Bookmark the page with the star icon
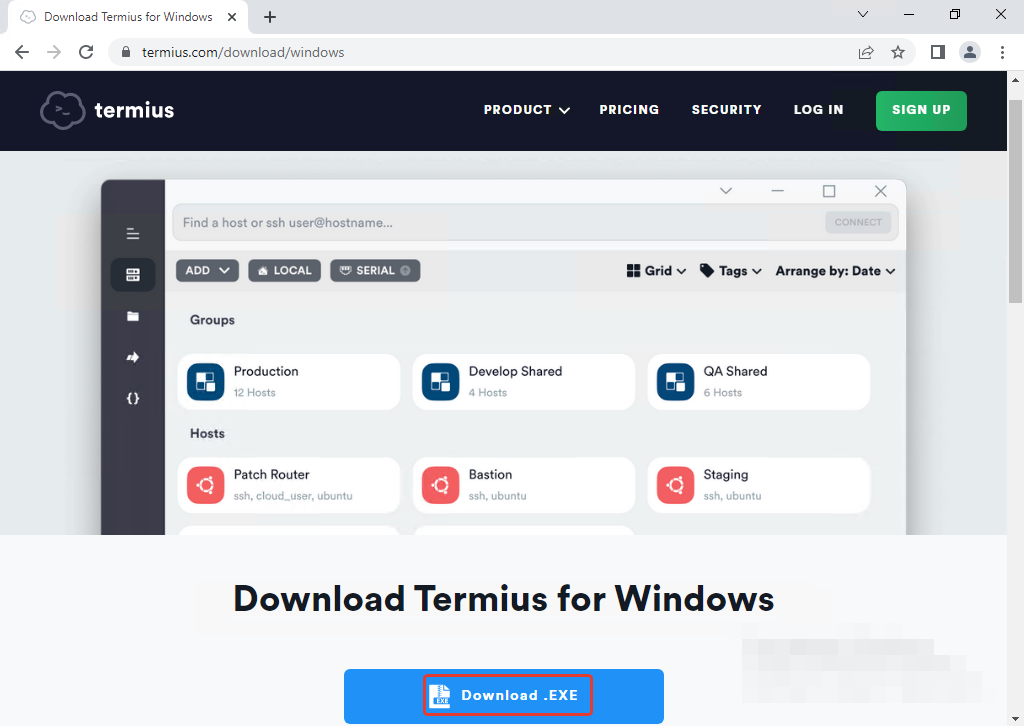Viewport: 1024px width, 726px height. [x=898, y=51]
